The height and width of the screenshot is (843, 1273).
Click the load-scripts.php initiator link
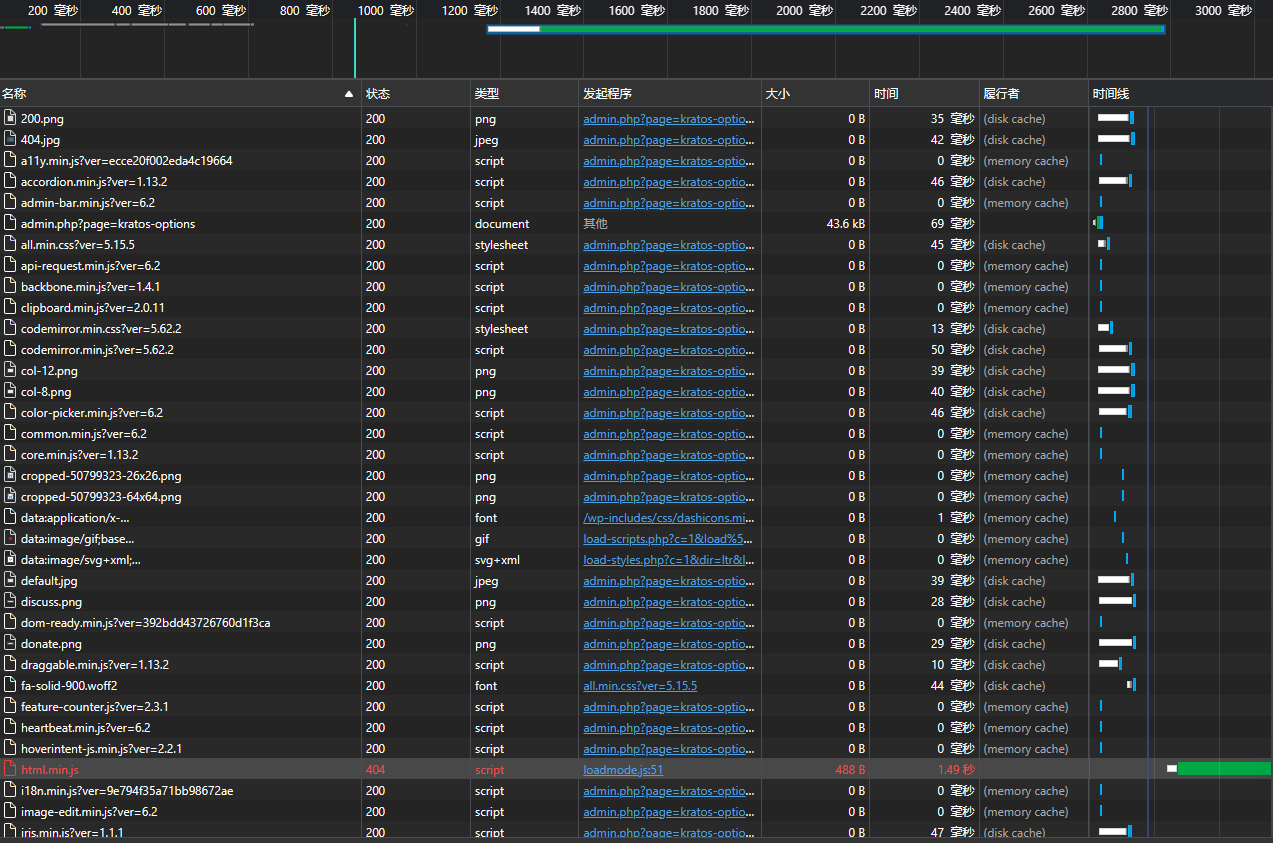[x=668, y=538]
